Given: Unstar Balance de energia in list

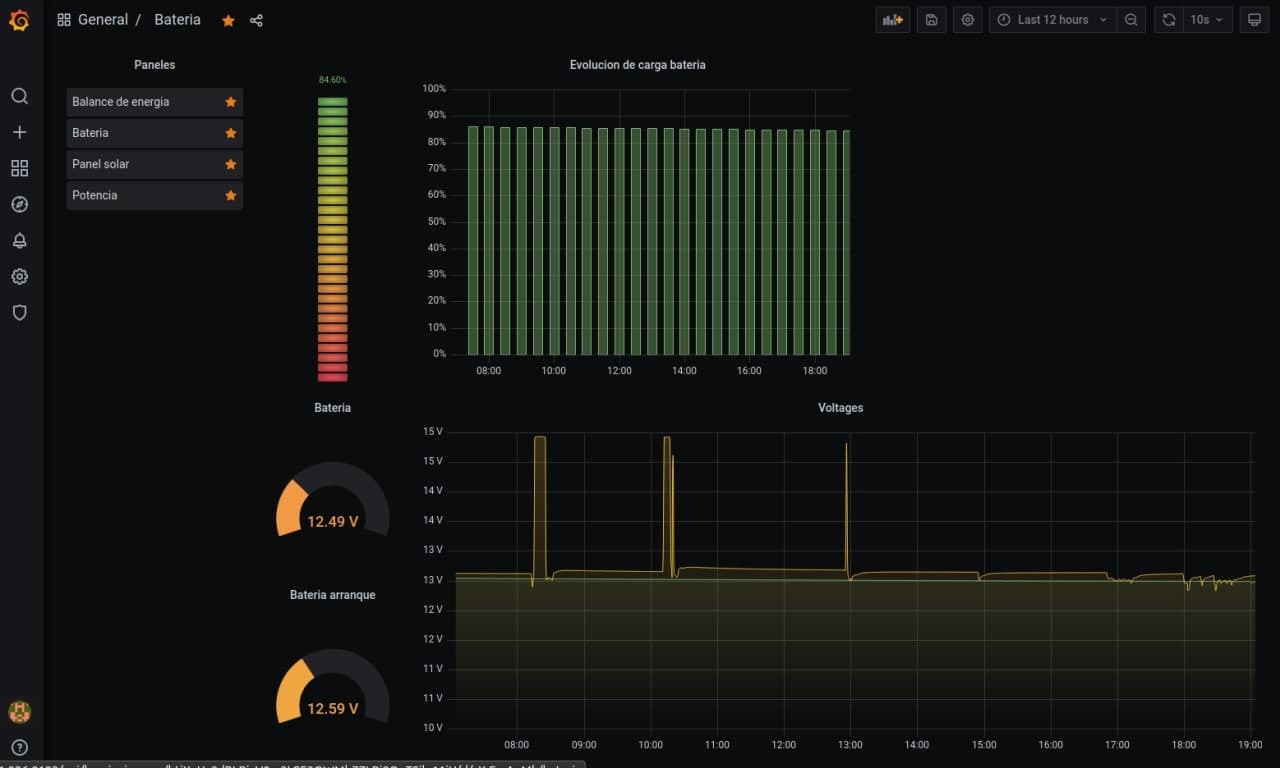Looking at the screenshot, I should pyautogui.click(x=231, y=102).
